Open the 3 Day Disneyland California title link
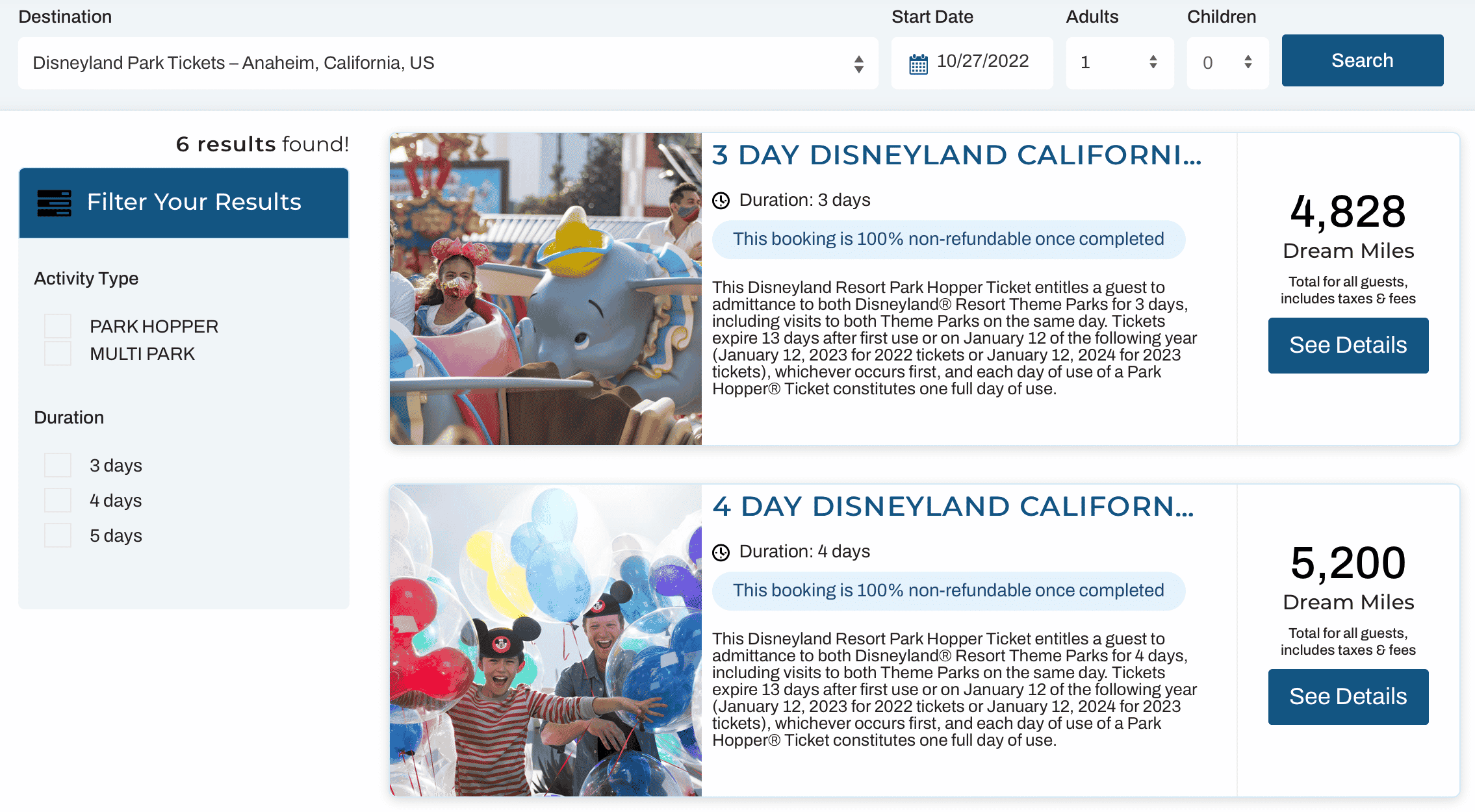Viewport: 1475px width, 812px height. pyautogui.click(x=956, y=155)
